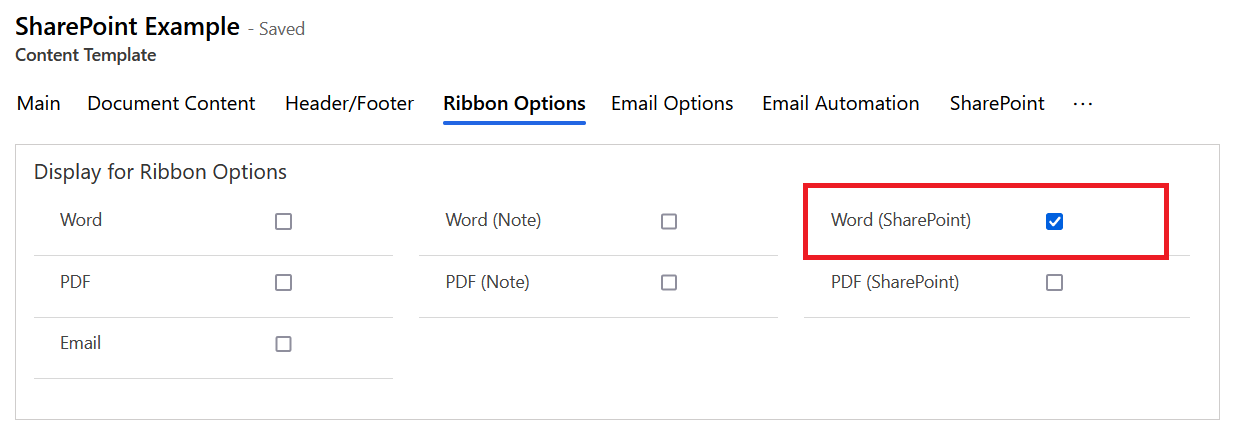The width and height of the screenshot is (1234, 435).
Task: Go to the Header/Footer tab
Action: (x=349, y=104)
